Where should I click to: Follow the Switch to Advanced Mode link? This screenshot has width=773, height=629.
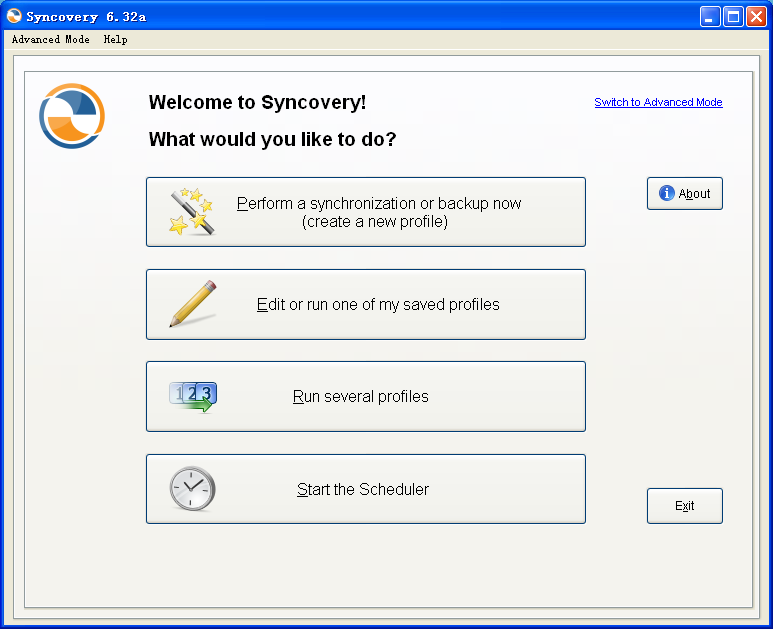click(x=658, y=102)
